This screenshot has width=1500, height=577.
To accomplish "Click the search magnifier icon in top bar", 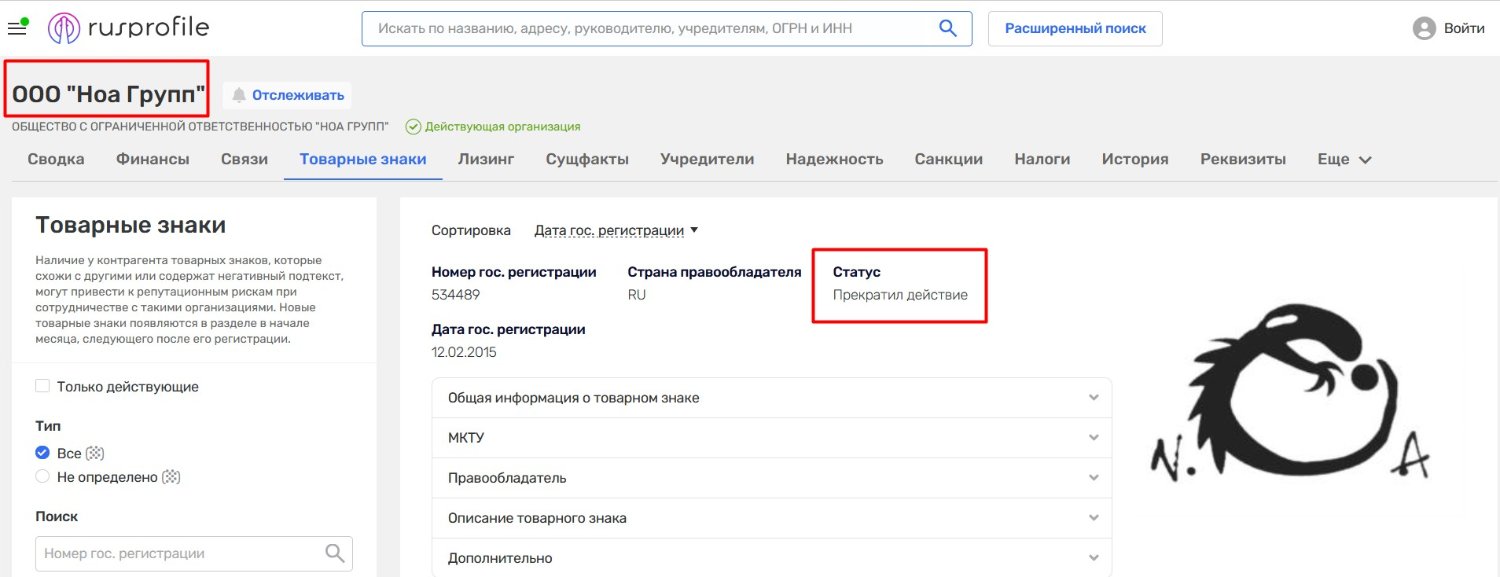I will coord(948,29).
